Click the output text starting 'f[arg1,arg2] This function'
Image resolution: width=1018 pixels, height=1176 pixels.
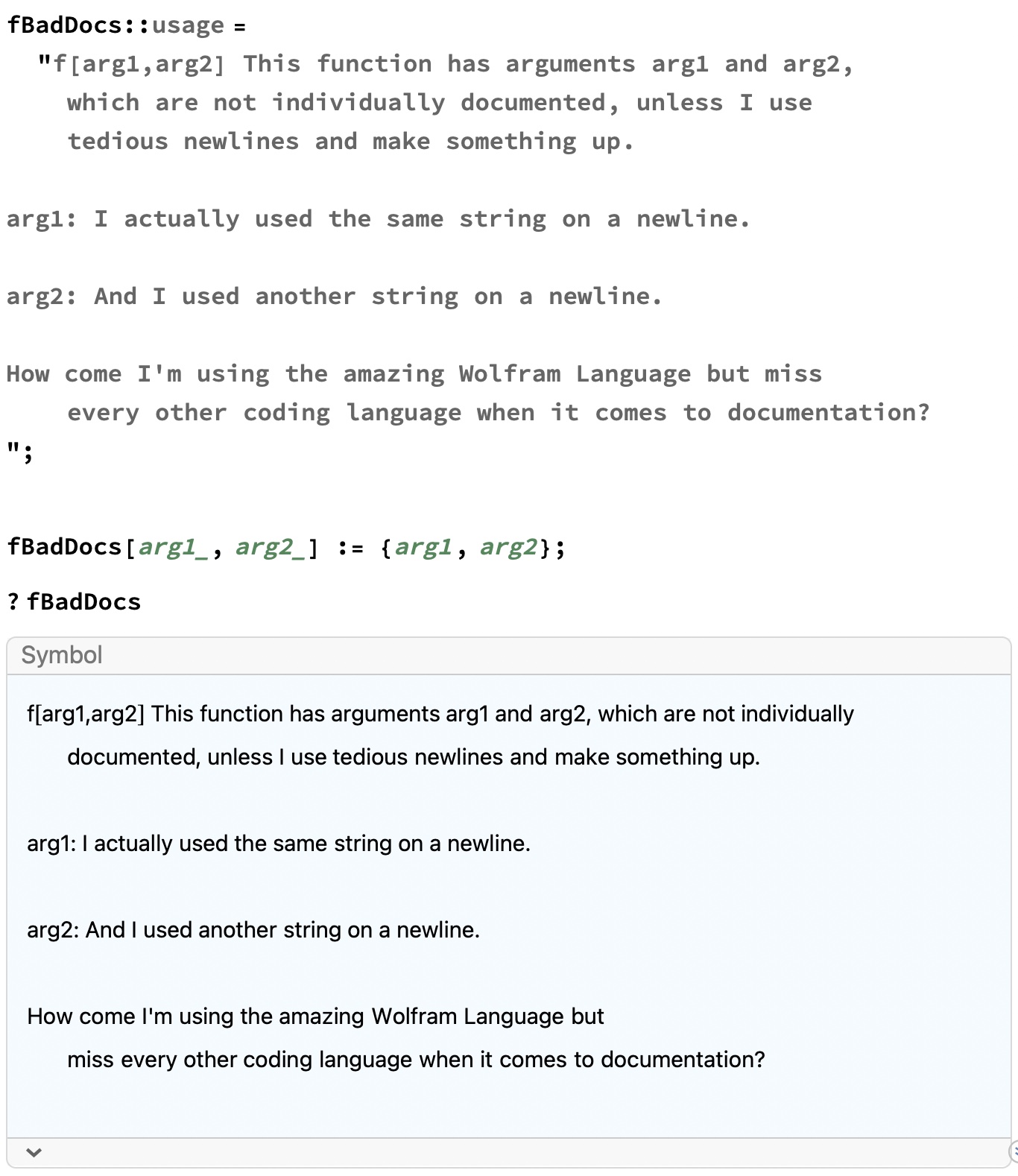pos(440,714)
